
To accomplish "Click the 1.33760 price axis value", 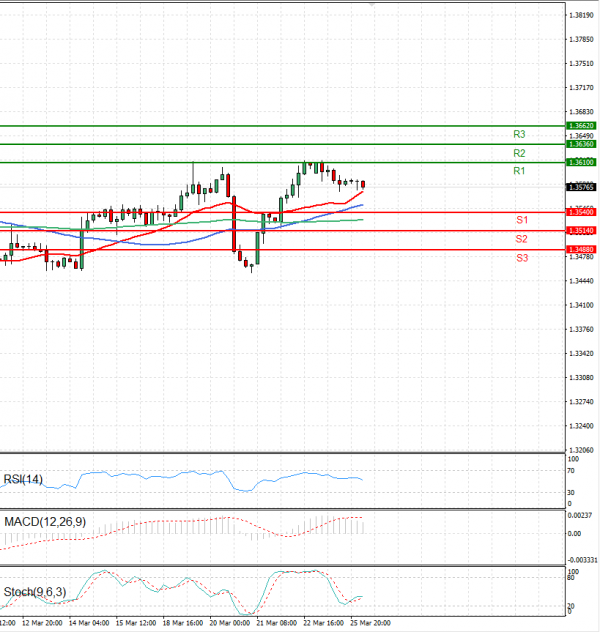I will click(x=581, y=329).
